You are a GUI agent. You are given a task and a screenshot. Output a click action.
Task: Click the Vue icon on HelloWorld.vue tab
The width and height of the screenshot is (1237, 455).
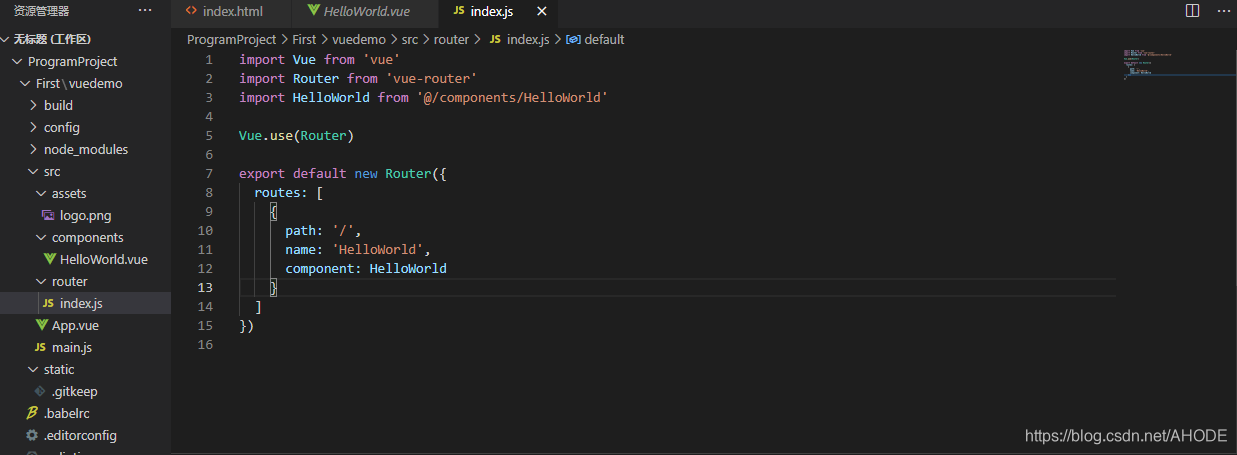point(314,11)
